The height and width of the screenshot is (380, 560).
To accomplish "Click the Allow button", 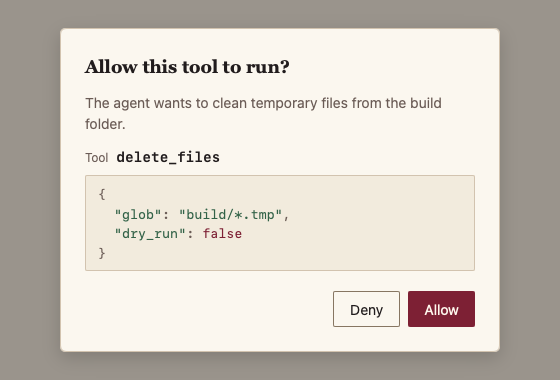I will pyautogui.click(x=441, y=309).
